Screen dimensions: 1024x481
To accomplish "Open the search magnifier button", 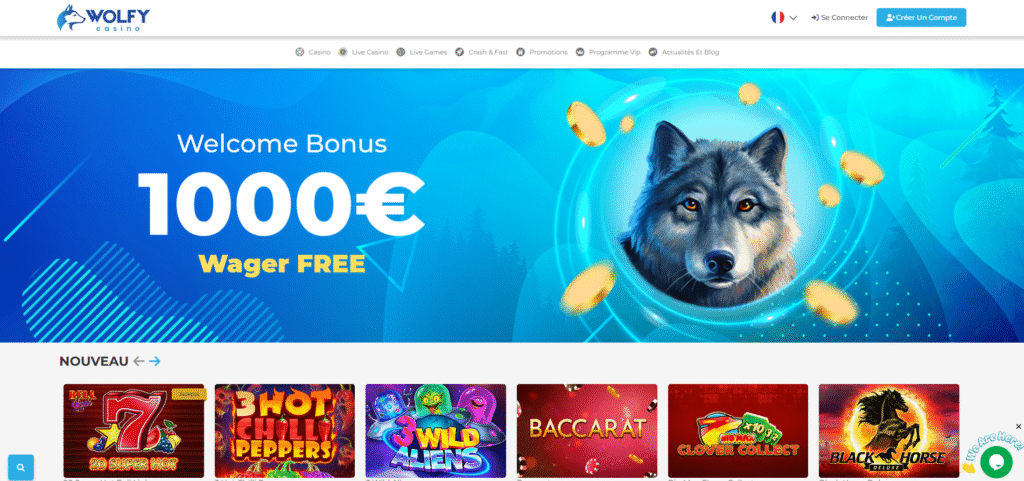I will click(x=21, y=467).
